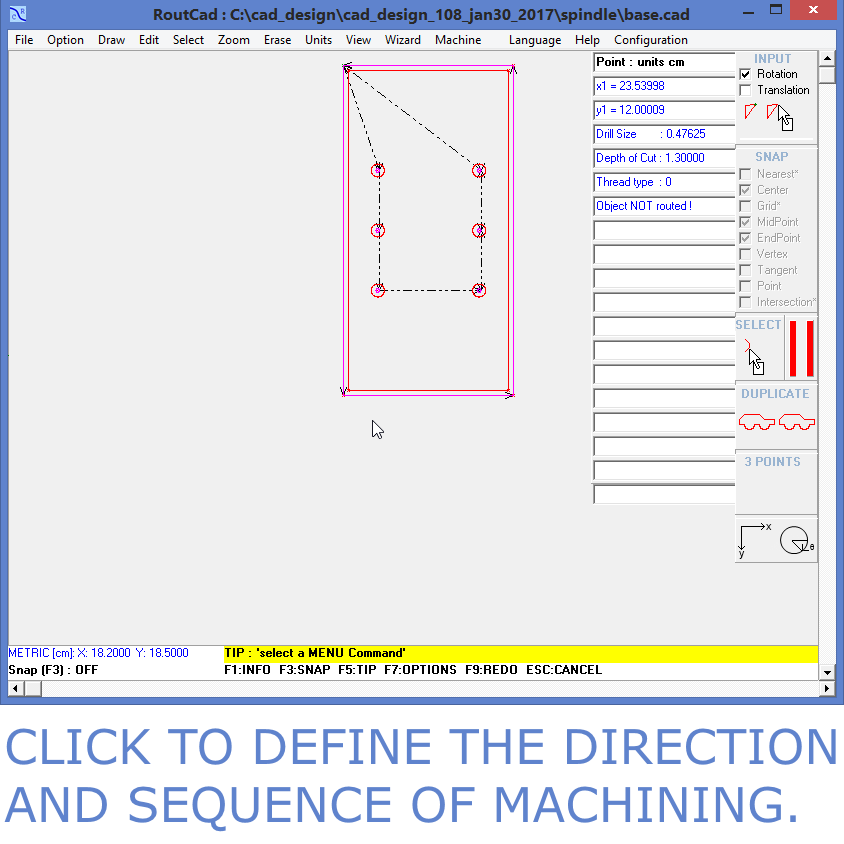
Task: Click the F3:SNAP function key hint
Action: point(305,670)
